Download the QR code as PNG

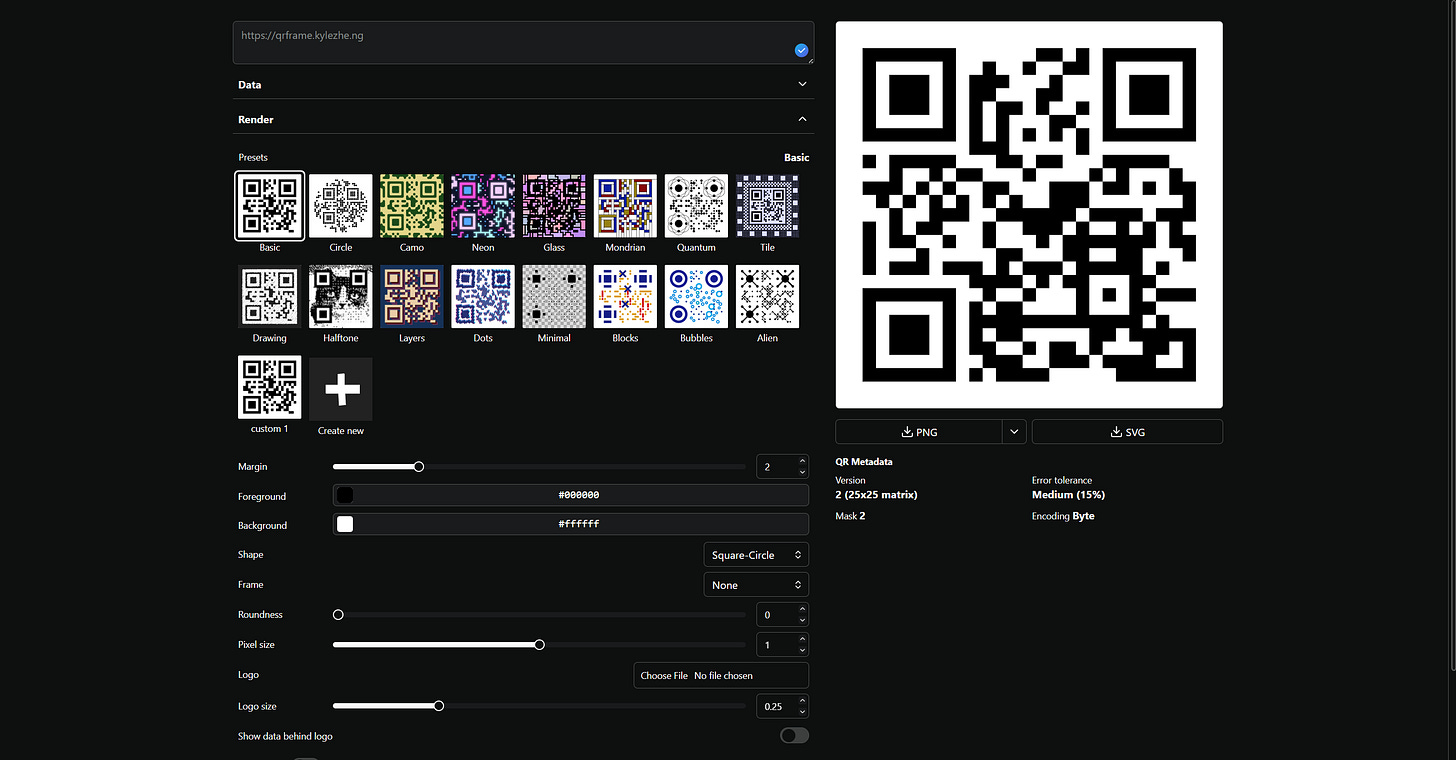(x=919, y=432)
